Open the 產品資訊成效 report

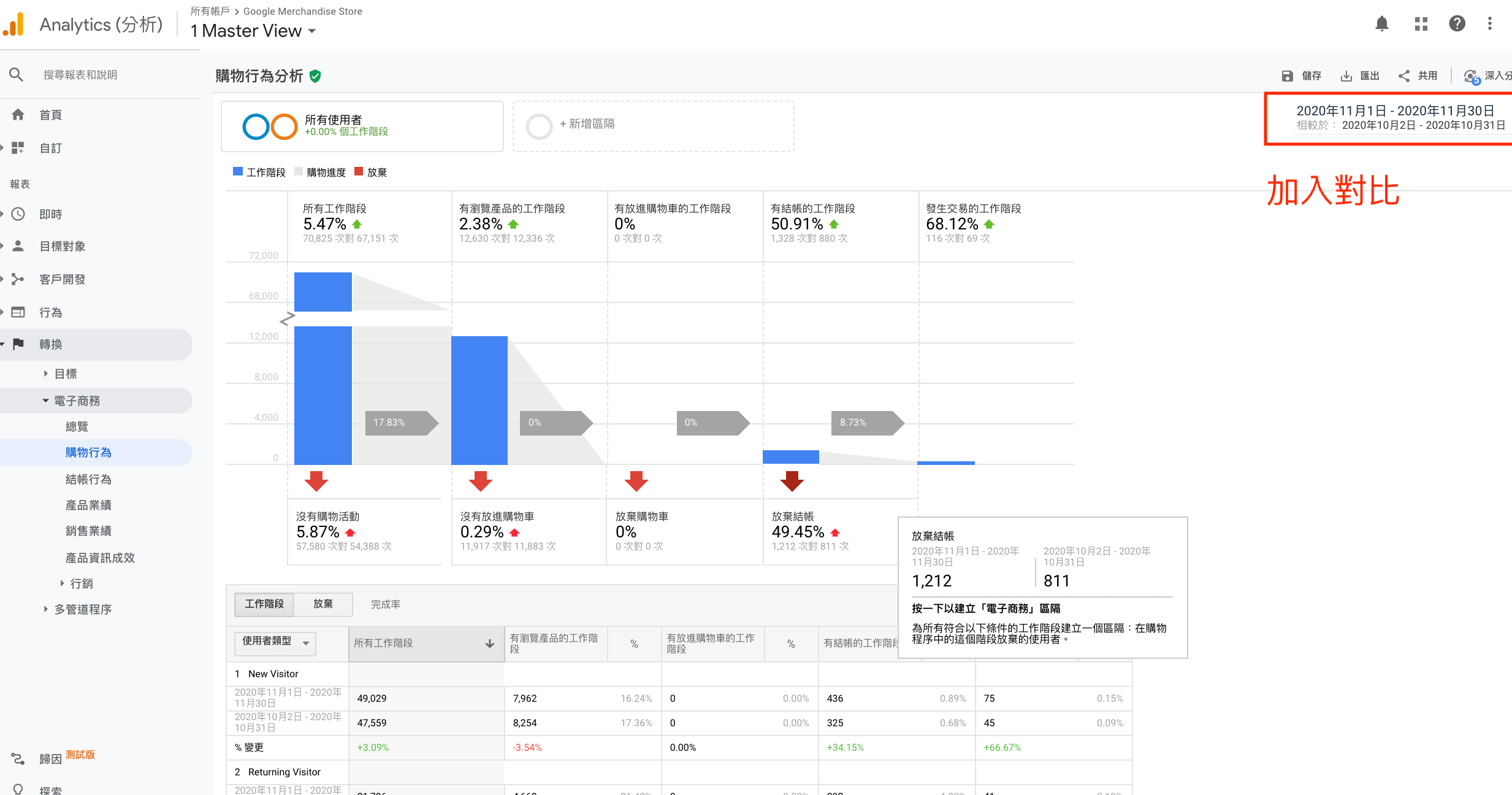point(100,558)
